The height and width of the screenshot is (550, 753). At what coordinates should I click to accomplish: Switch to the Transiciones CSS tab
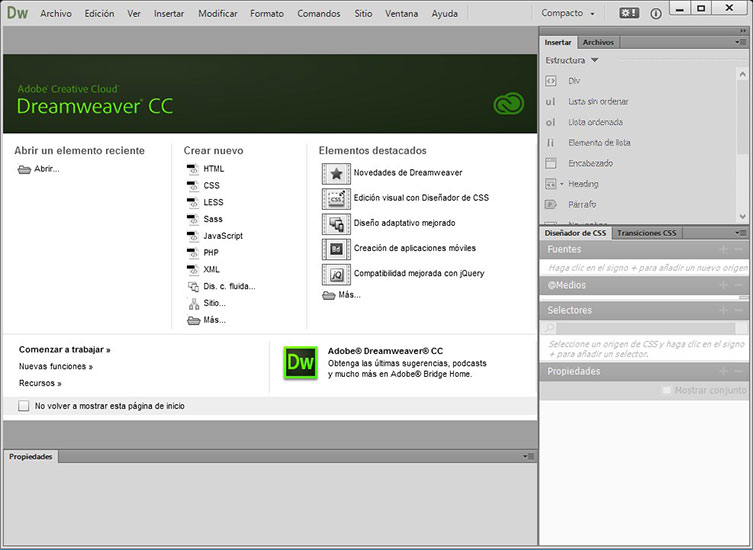[x=646, y=233]
